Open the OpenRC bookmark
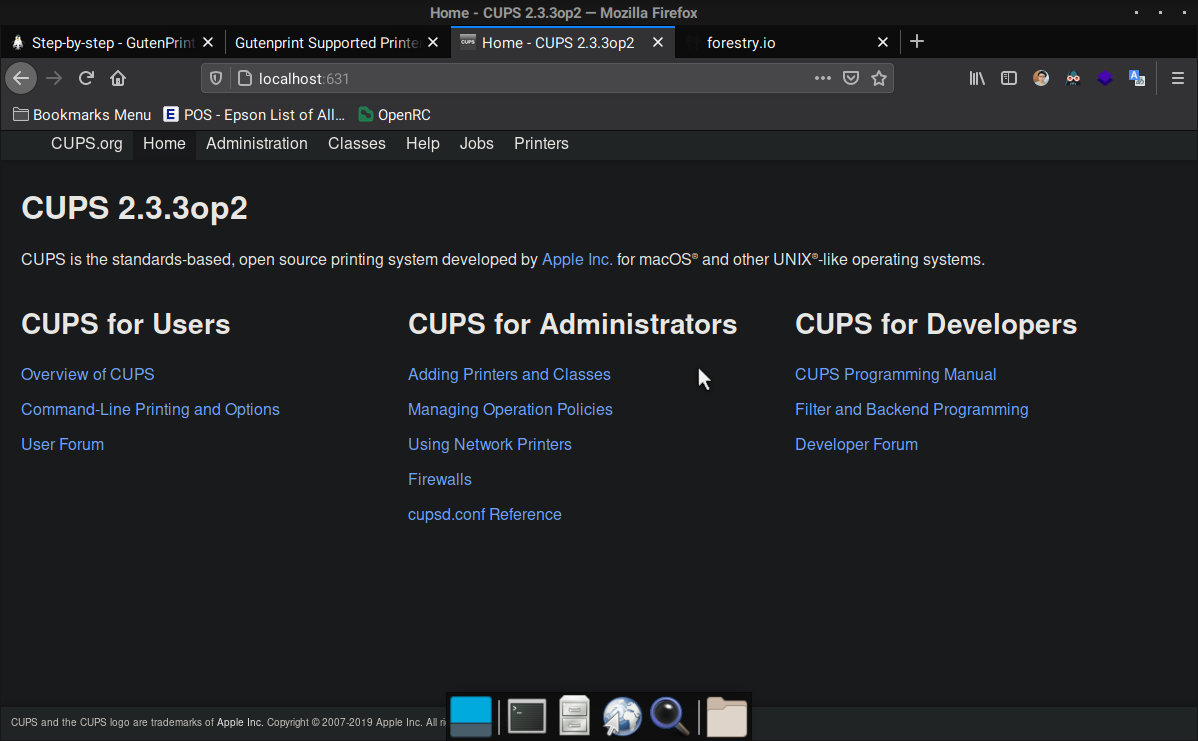 click(395, 115)
